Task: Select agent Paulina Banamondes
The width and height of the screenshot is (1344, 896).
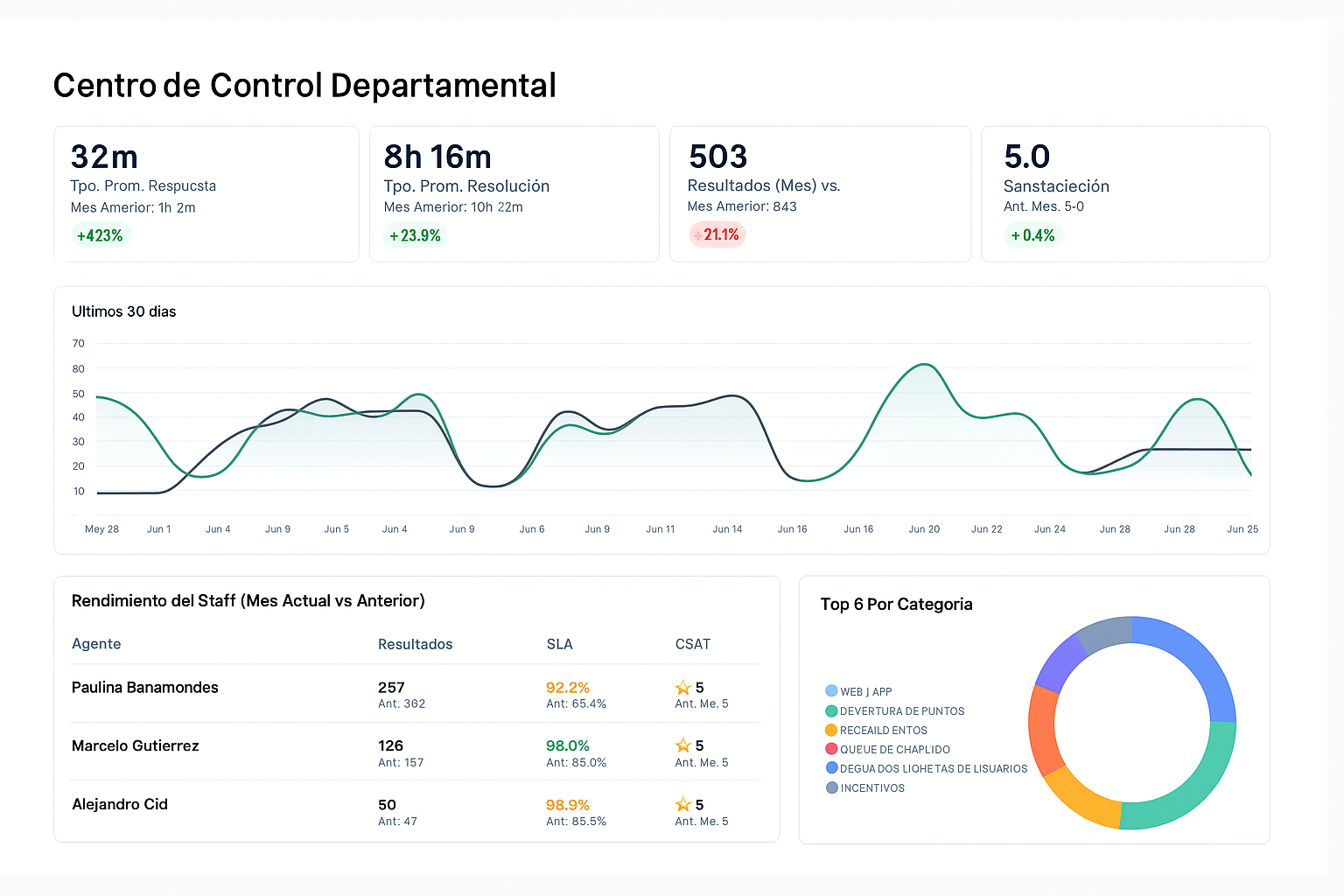Action: (145, 688)
